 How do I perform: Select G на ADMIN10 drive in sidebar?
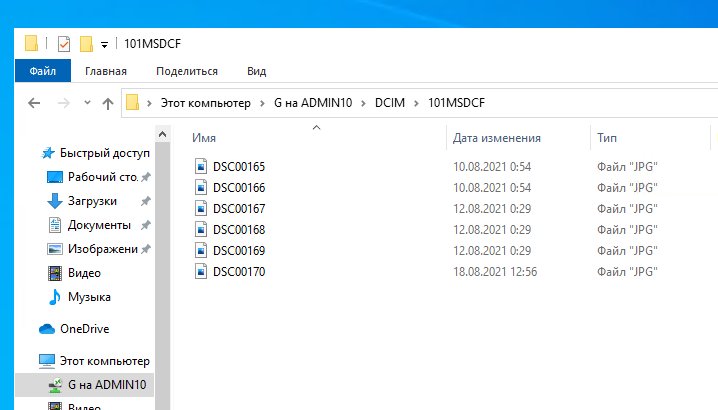(106, 384)
